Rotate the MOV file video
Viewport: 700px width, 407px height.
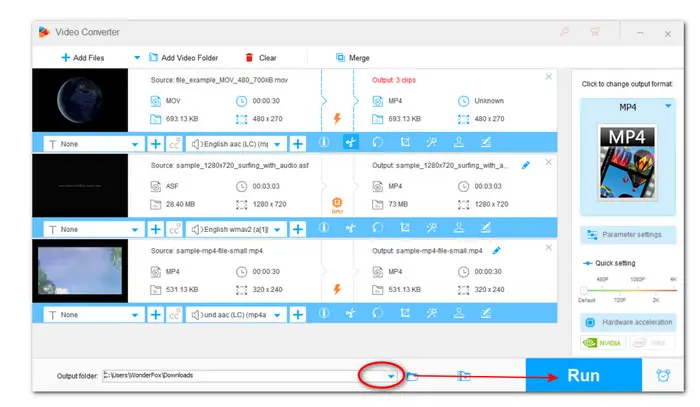378,142
